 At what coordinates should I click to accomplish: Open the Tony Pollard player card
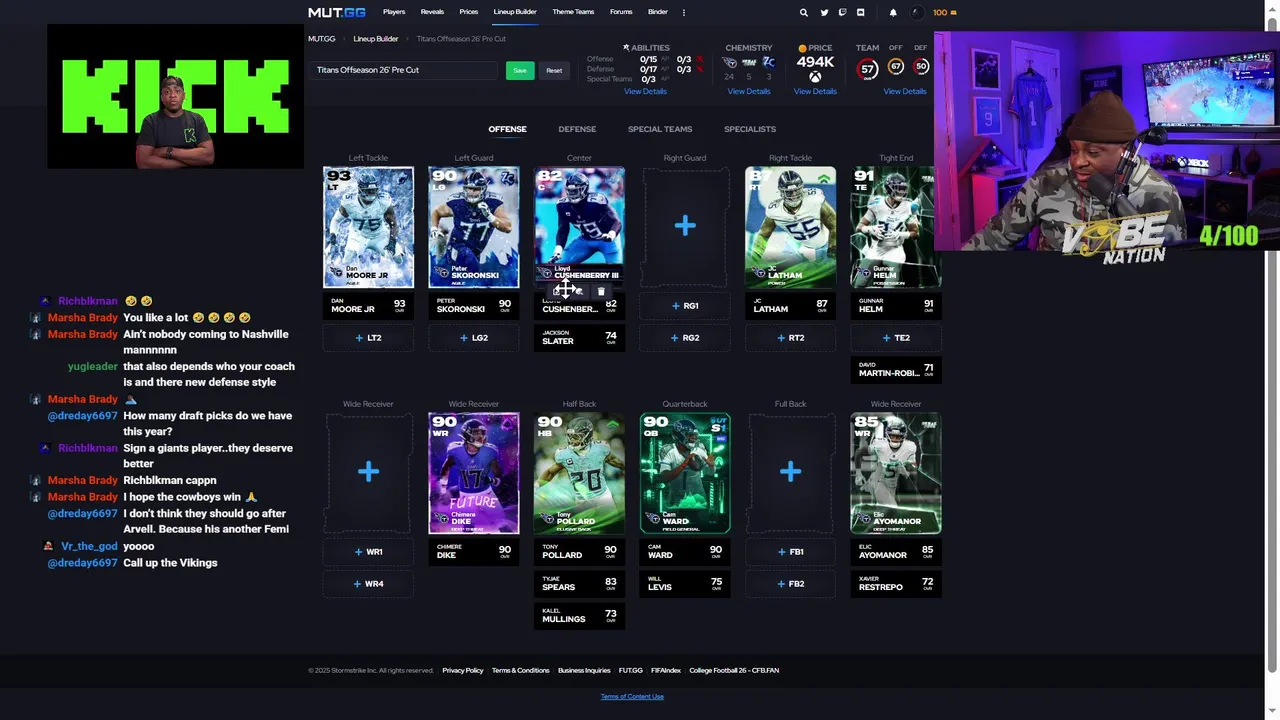579,473
